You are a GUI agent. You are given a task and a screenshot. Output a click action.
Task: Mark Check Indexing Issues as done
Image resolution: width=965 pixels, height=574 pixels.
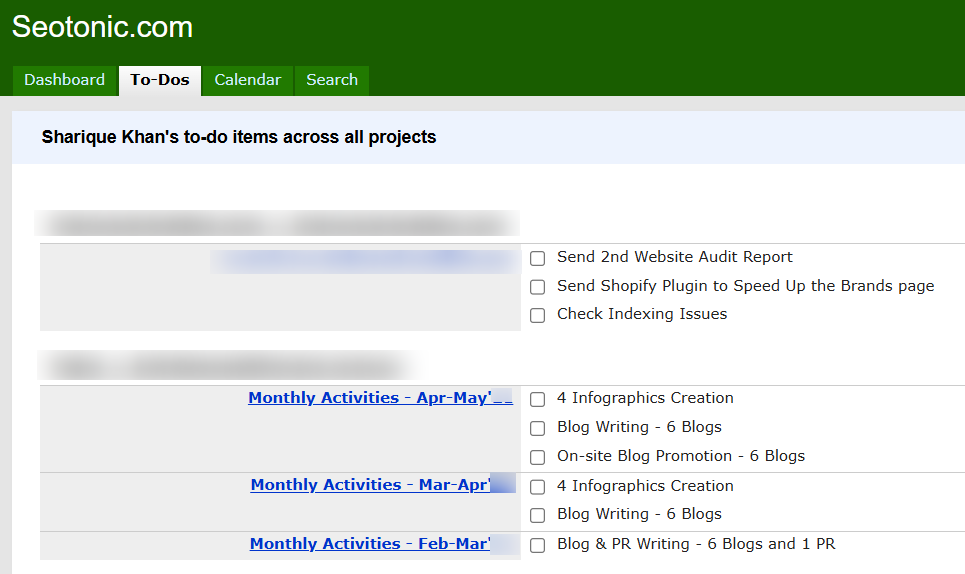coord(537,315)
